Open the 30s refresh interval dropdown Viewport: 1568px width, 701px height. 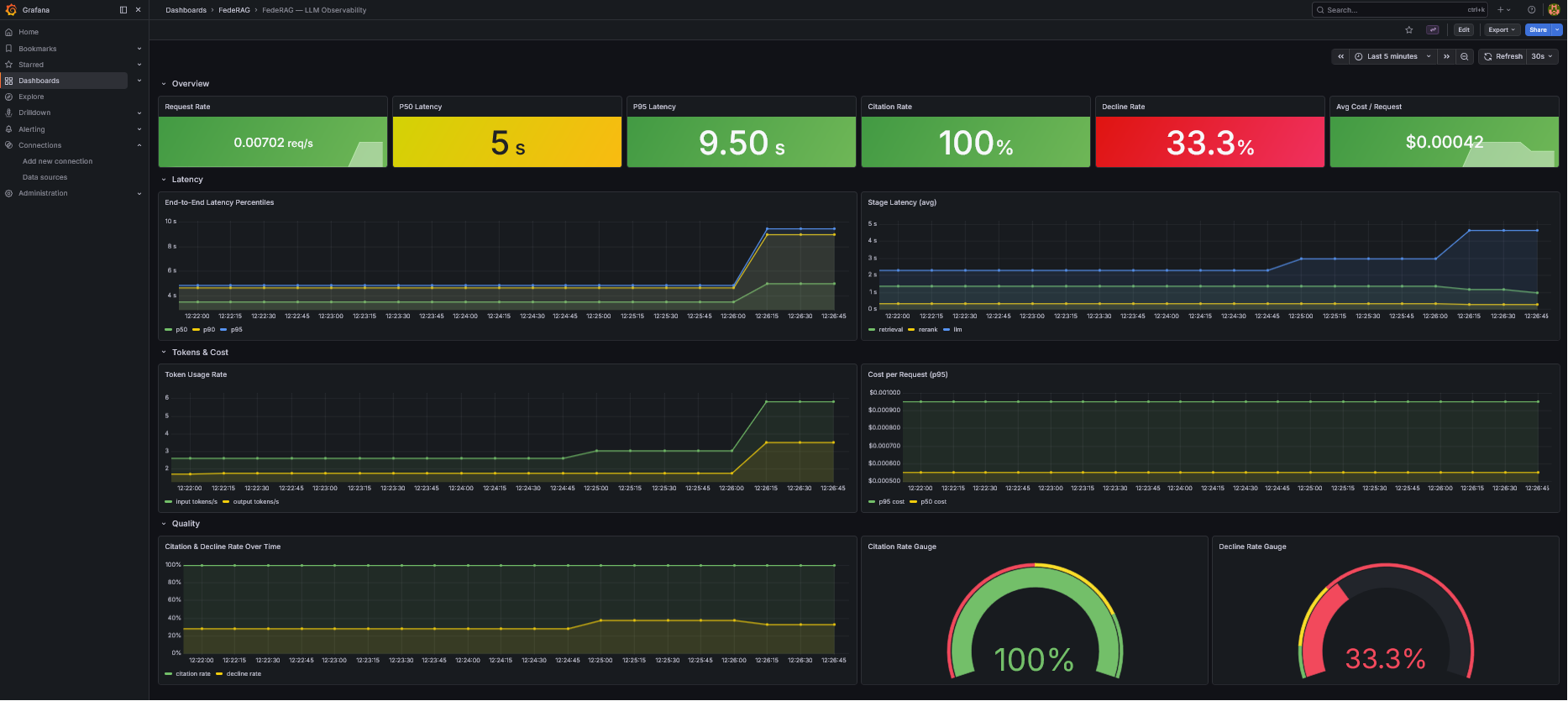[x=1542, y=56]
